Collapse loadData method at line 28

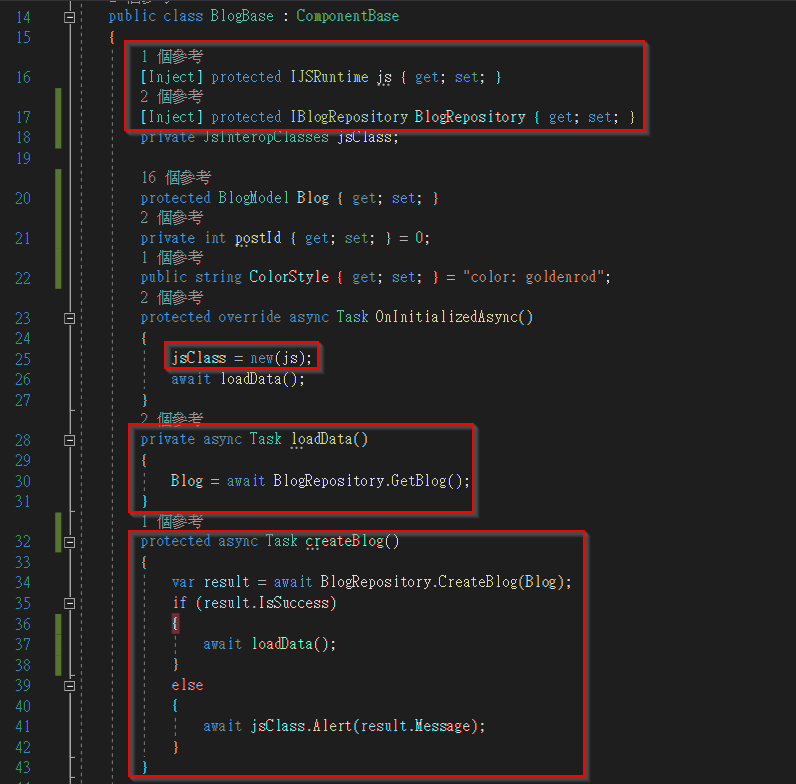tap(70, 440)
